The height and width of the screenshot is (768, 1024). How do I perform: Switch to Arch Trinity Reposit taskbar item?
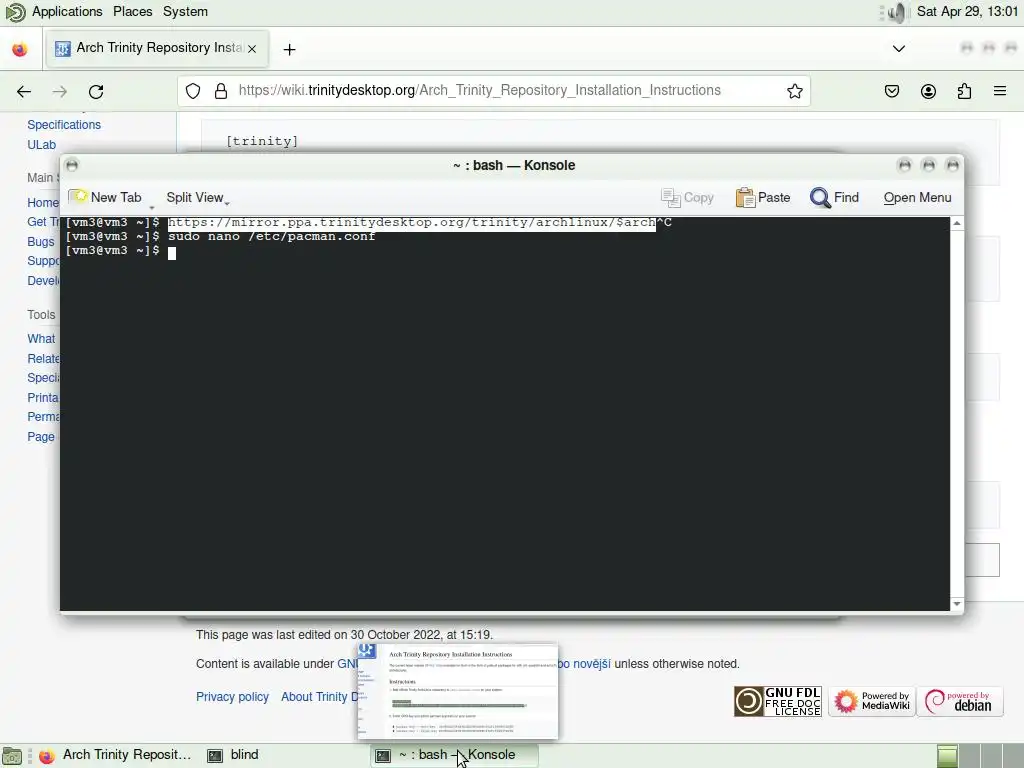[115, 755]
